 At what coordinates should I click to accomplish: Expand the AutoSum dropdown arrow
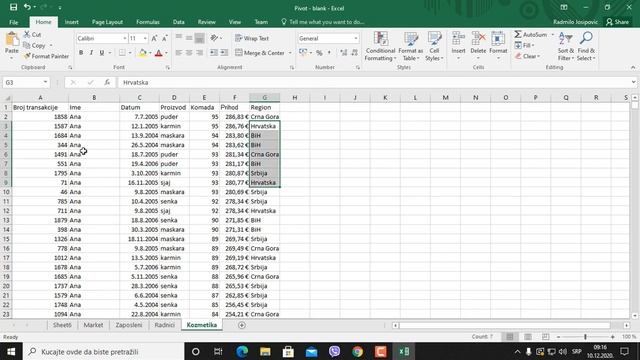pos(552,35)
